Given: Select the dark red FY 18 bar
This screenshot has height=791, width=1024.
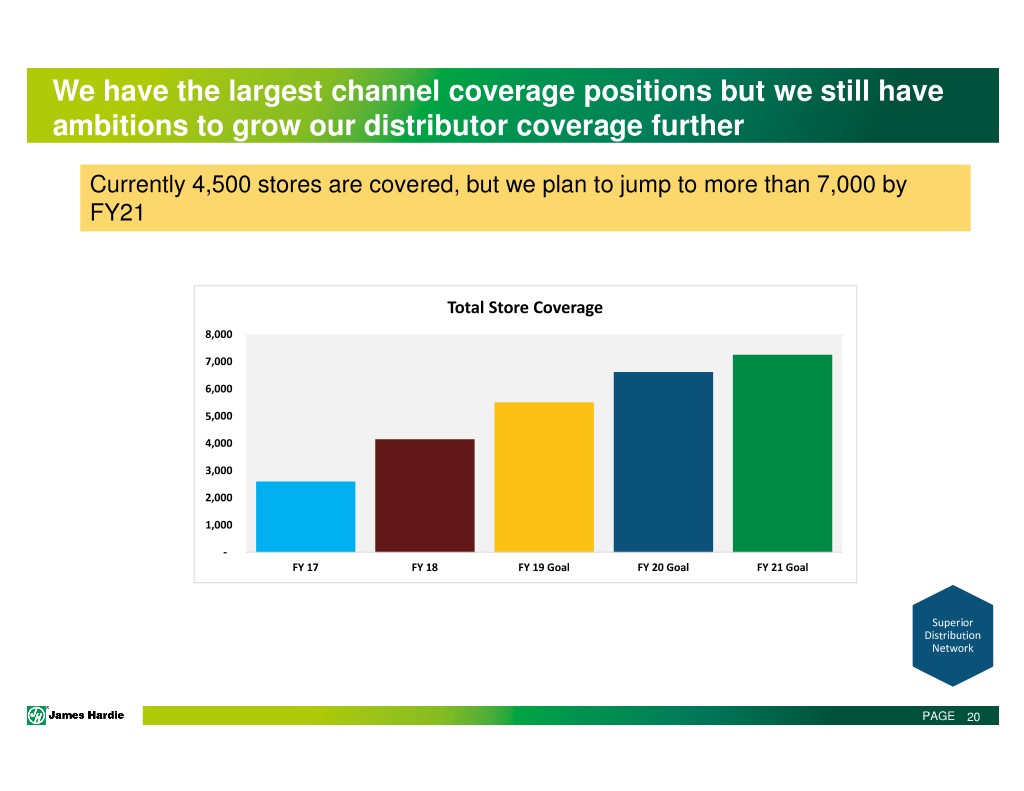Looking at the screenshot, I should 424,495.
